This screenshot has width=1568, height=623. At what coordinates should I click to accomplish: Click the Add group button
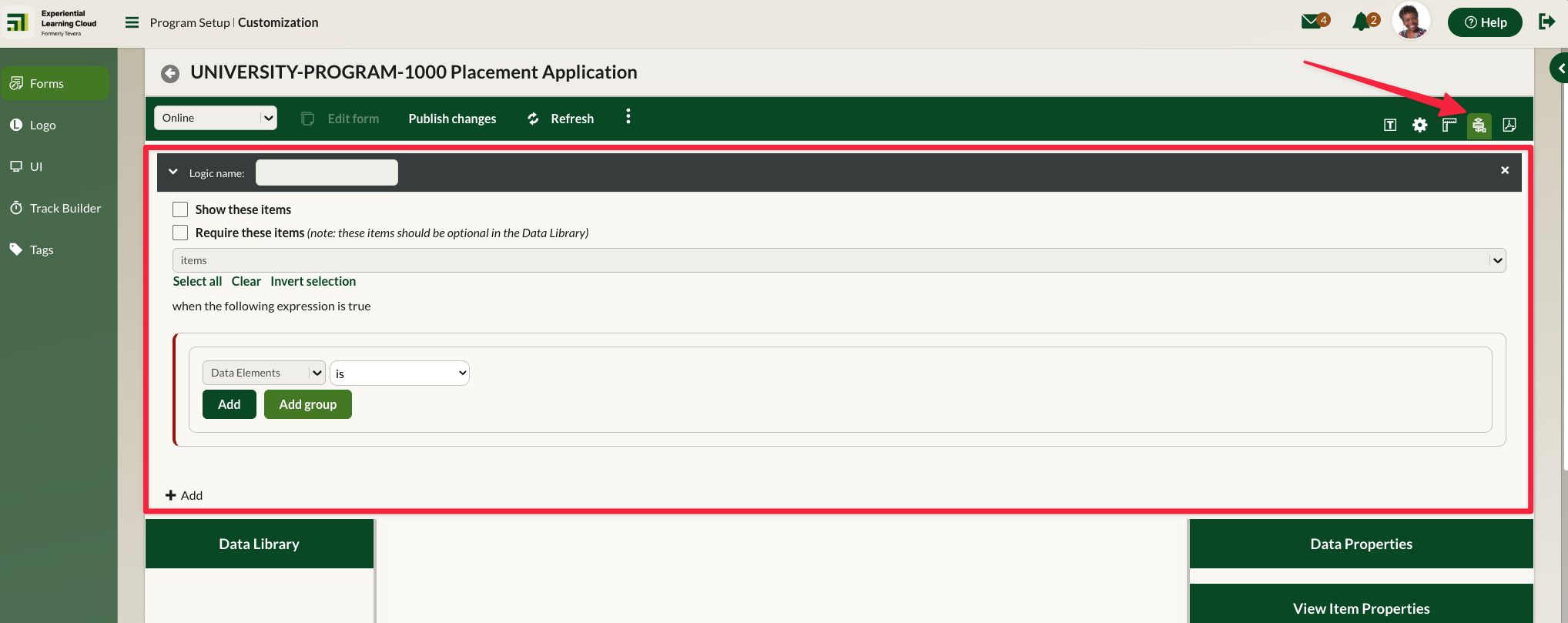tap(308, 404)
